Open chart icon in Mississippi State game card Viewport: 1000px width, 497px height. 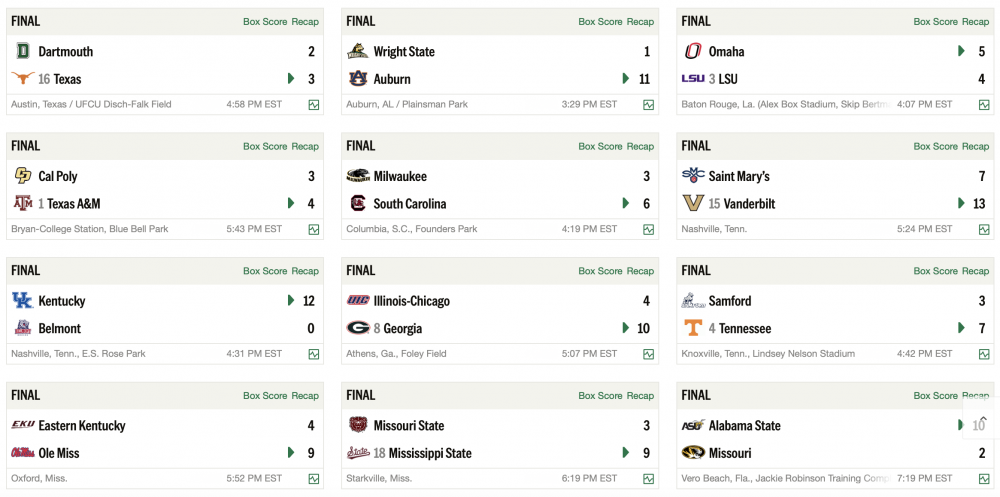point(649,479)
